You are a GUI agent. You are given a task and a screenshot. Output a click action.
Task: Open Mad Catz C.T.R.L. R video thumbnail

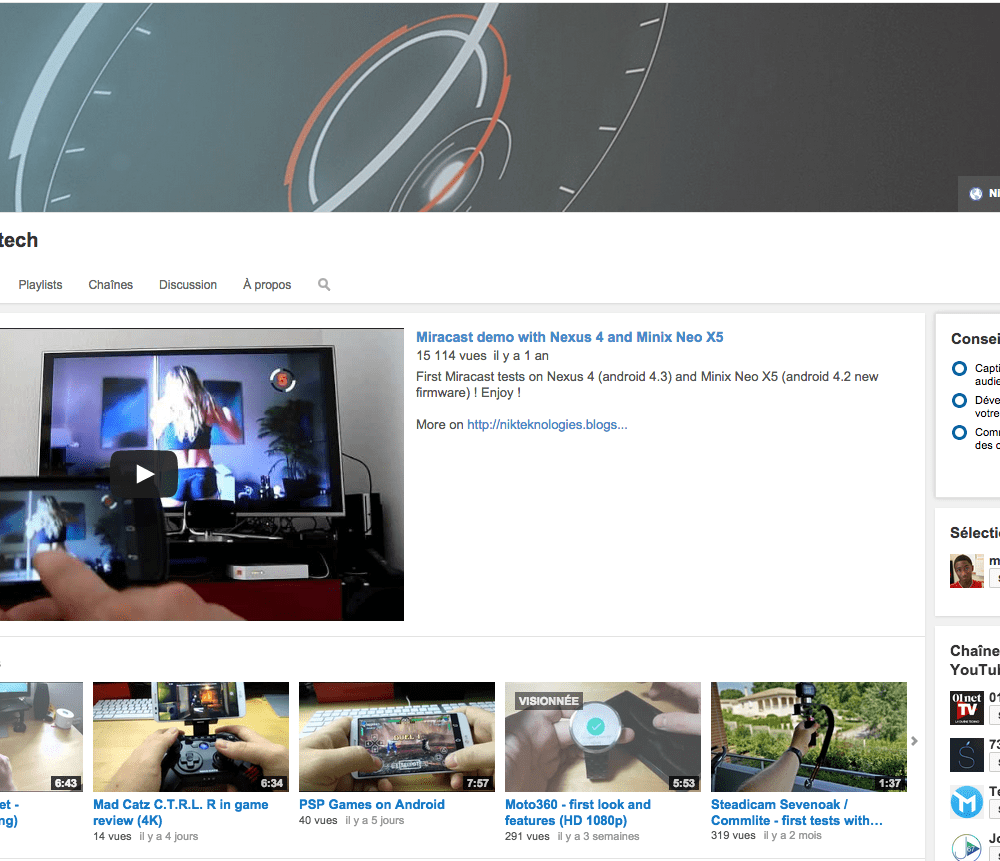click(x=191, y=737)
